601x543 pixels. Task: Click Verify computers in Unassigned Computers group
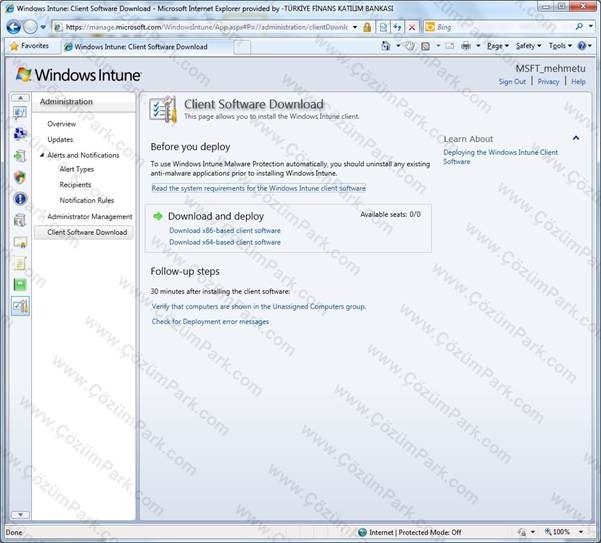259,307
